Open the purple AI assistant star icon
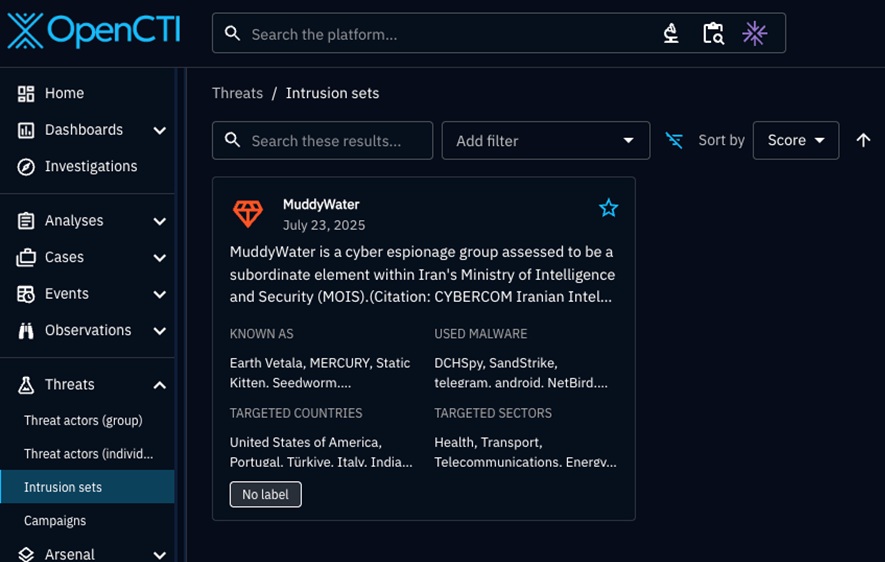885x562 pixels. pos(755,33)
